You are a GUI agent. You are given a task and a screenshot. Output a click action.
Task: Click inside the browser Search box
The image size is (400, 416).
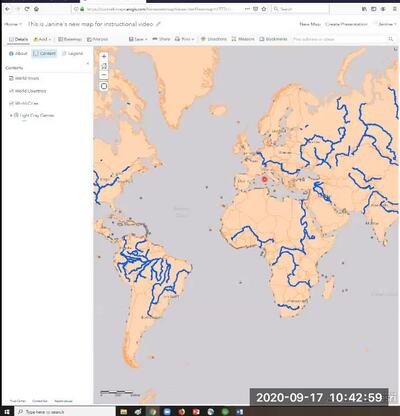coord(300,9)
